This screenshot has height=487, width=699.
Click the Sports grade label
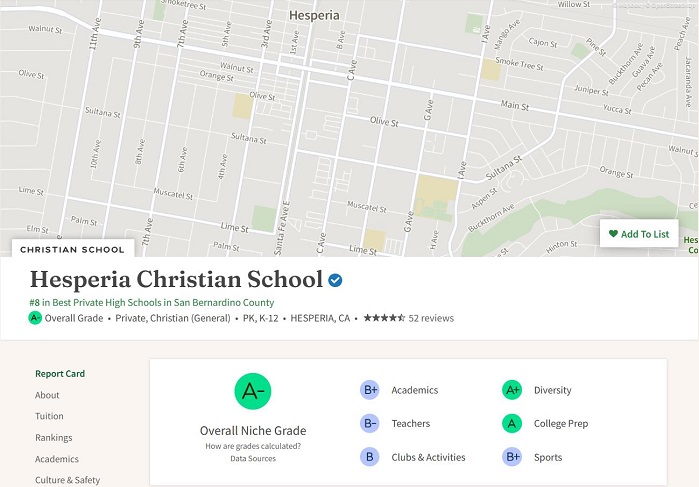pyautogui.click(x=548, y=457)
